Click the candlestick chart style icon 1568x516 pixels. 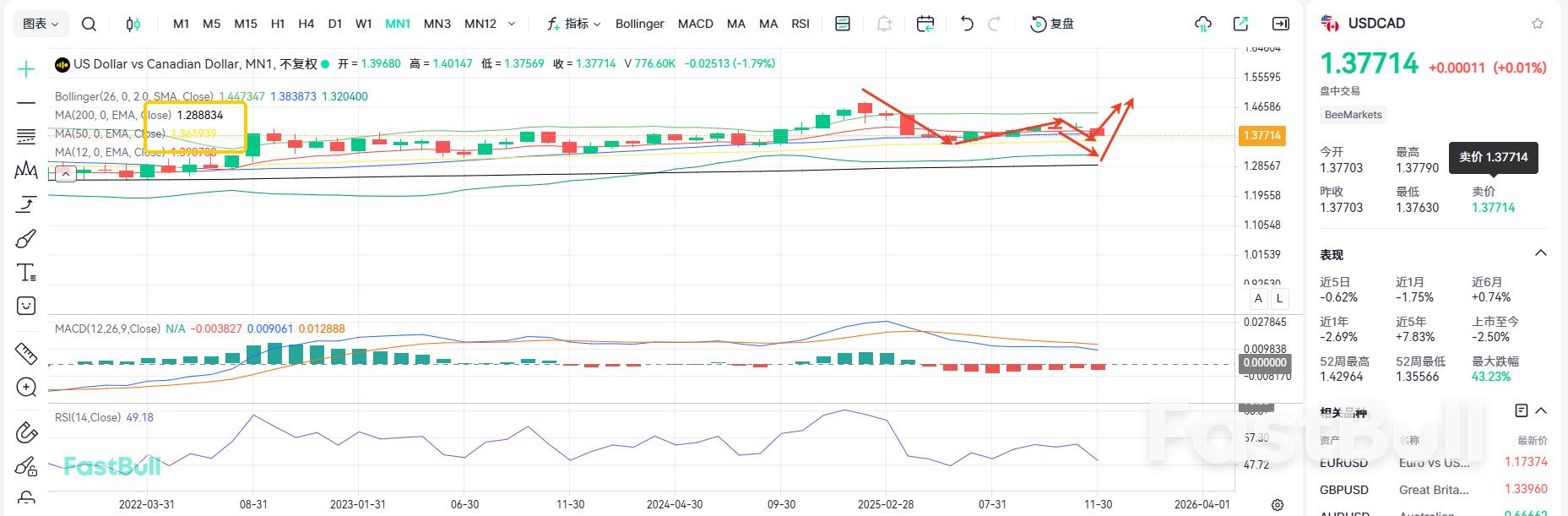[x=133, y=24]
